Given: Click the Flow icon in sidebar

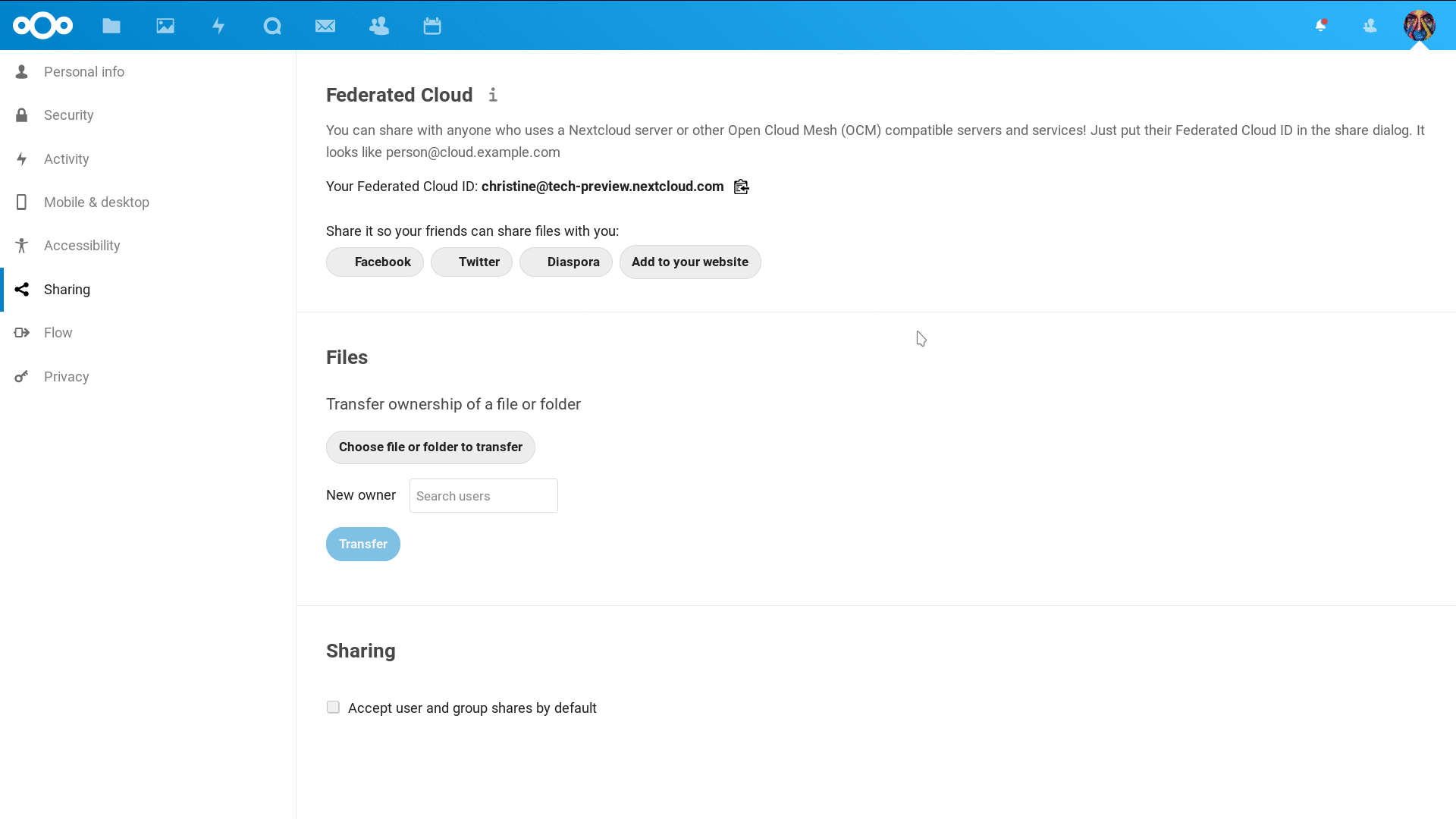Looking at the screenshot, I should [22, 333].
